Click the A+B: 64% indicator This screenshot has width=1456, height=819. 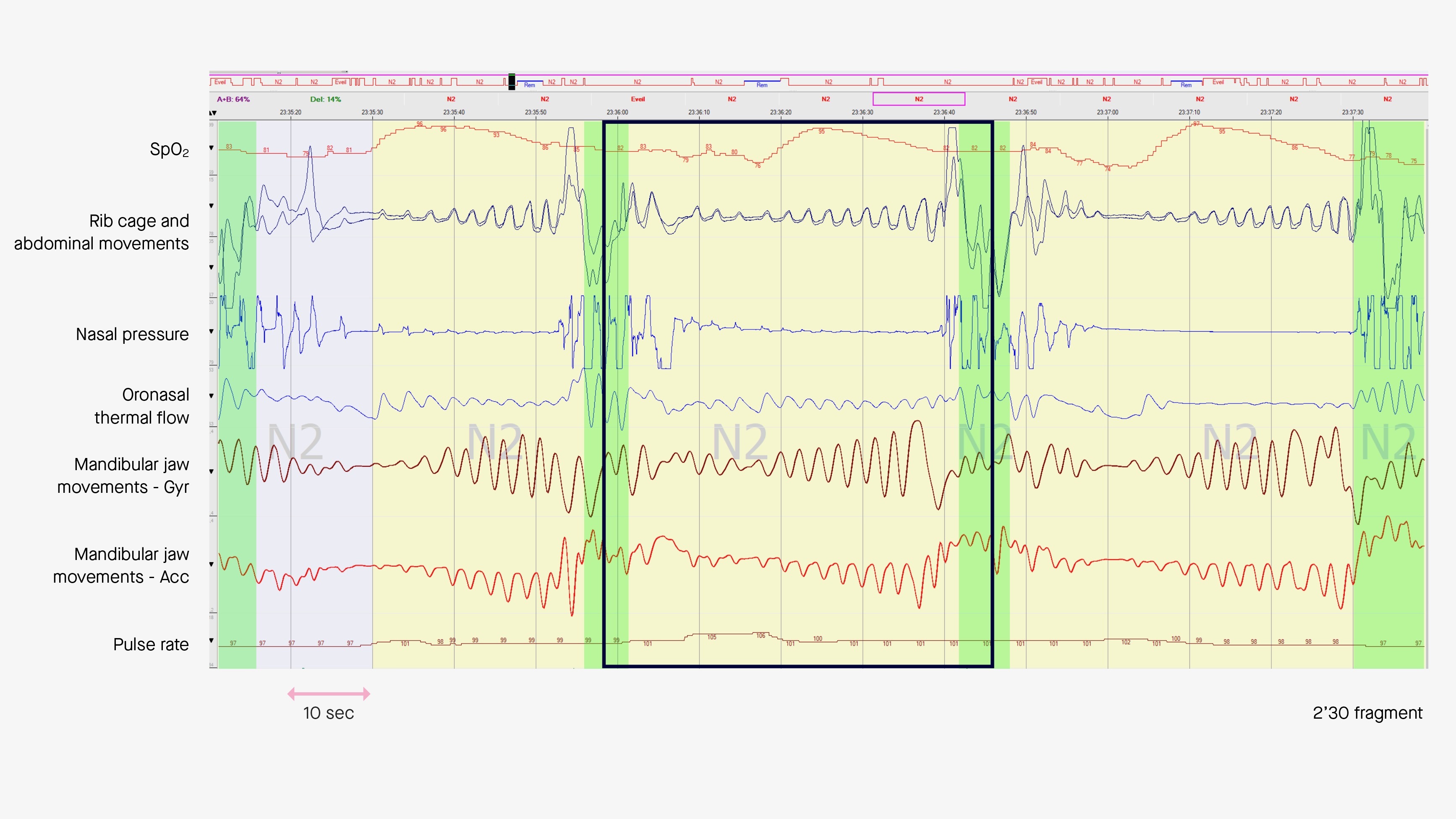click(x=233, y=99)
